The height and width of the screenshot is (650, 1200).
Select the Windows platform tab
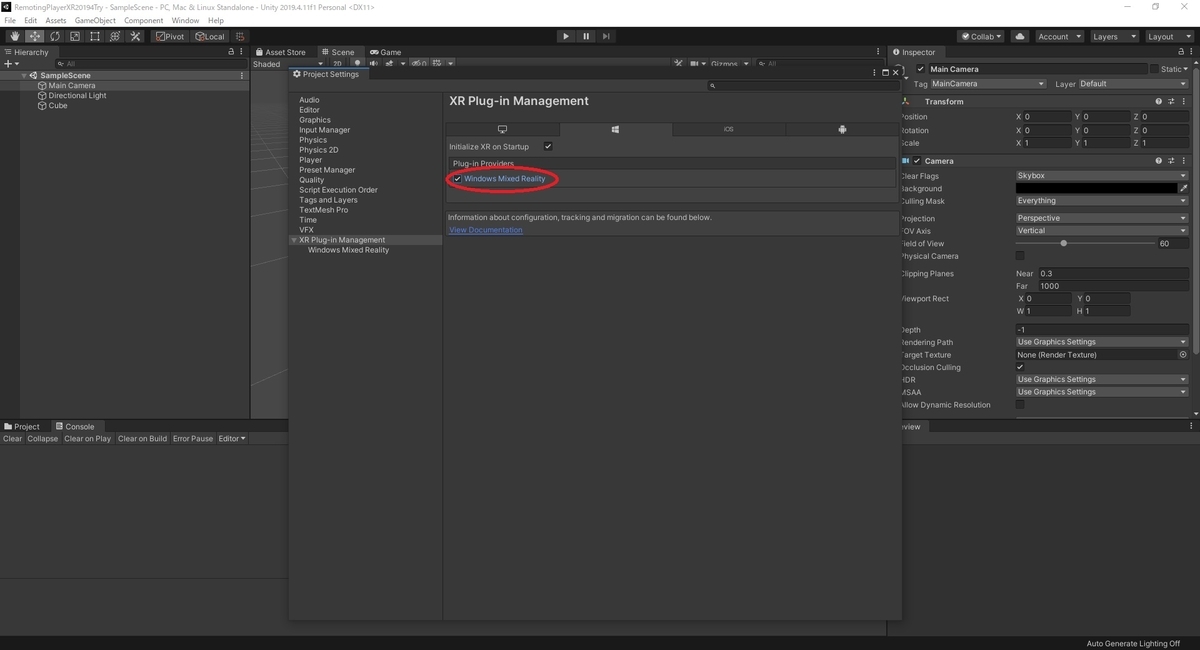point(616,130)
